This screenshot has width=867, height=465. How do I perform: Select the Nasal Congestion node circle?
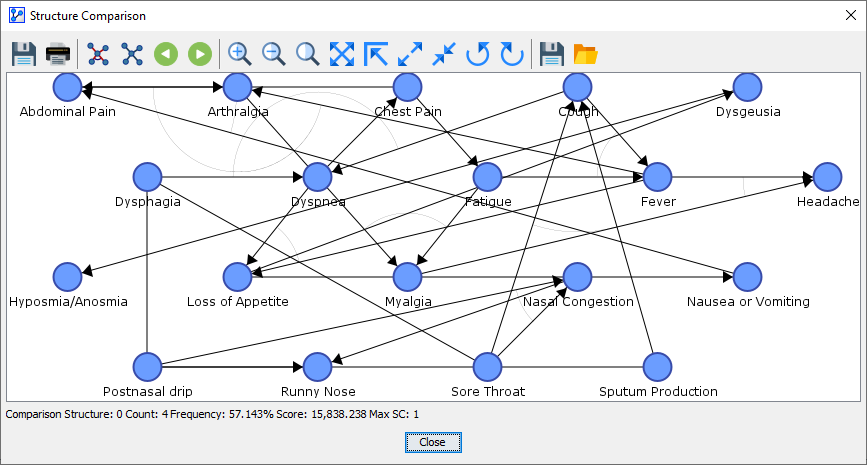point(578,277)
